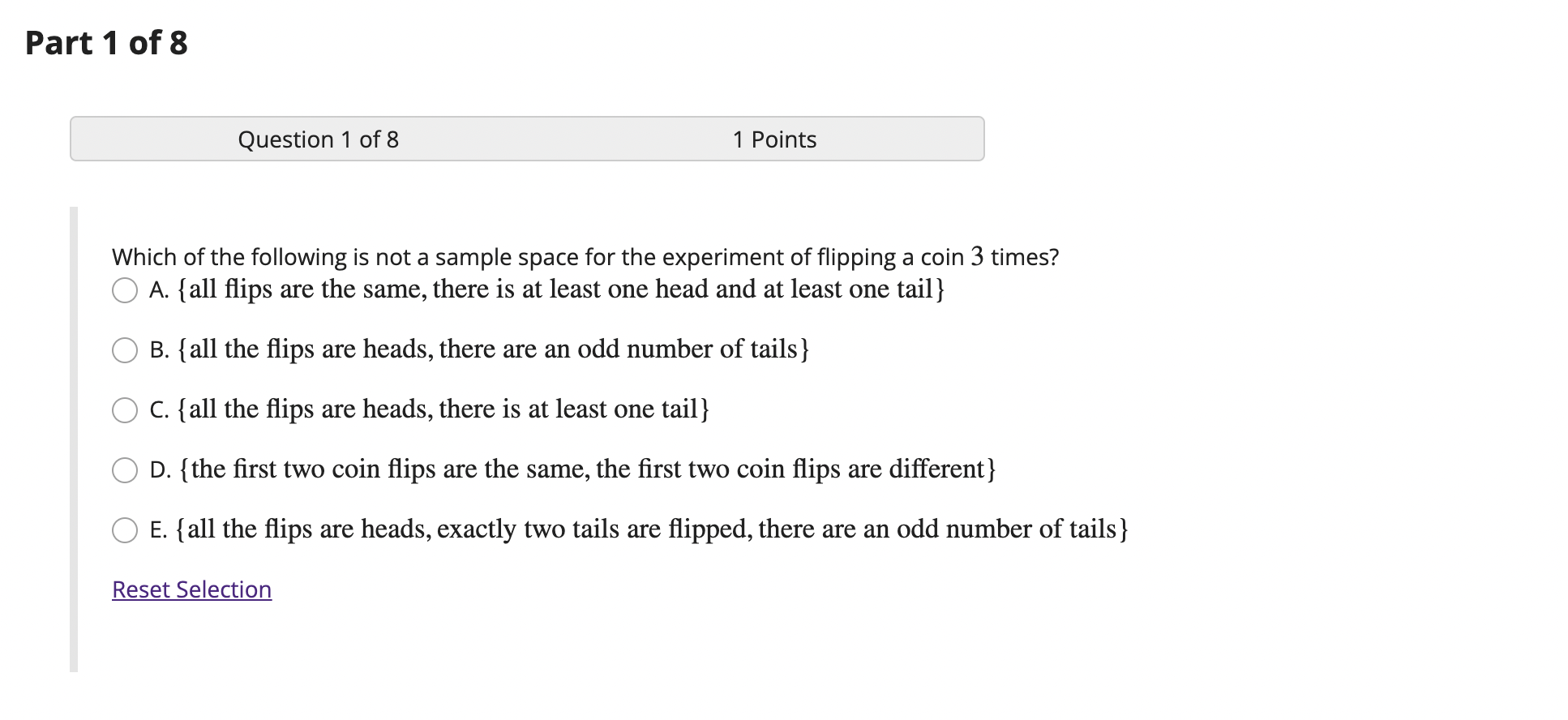Click the question panel header bar
Image resolution: width=1568 pixels, height=720 pixels.
[x=527, y=139]
